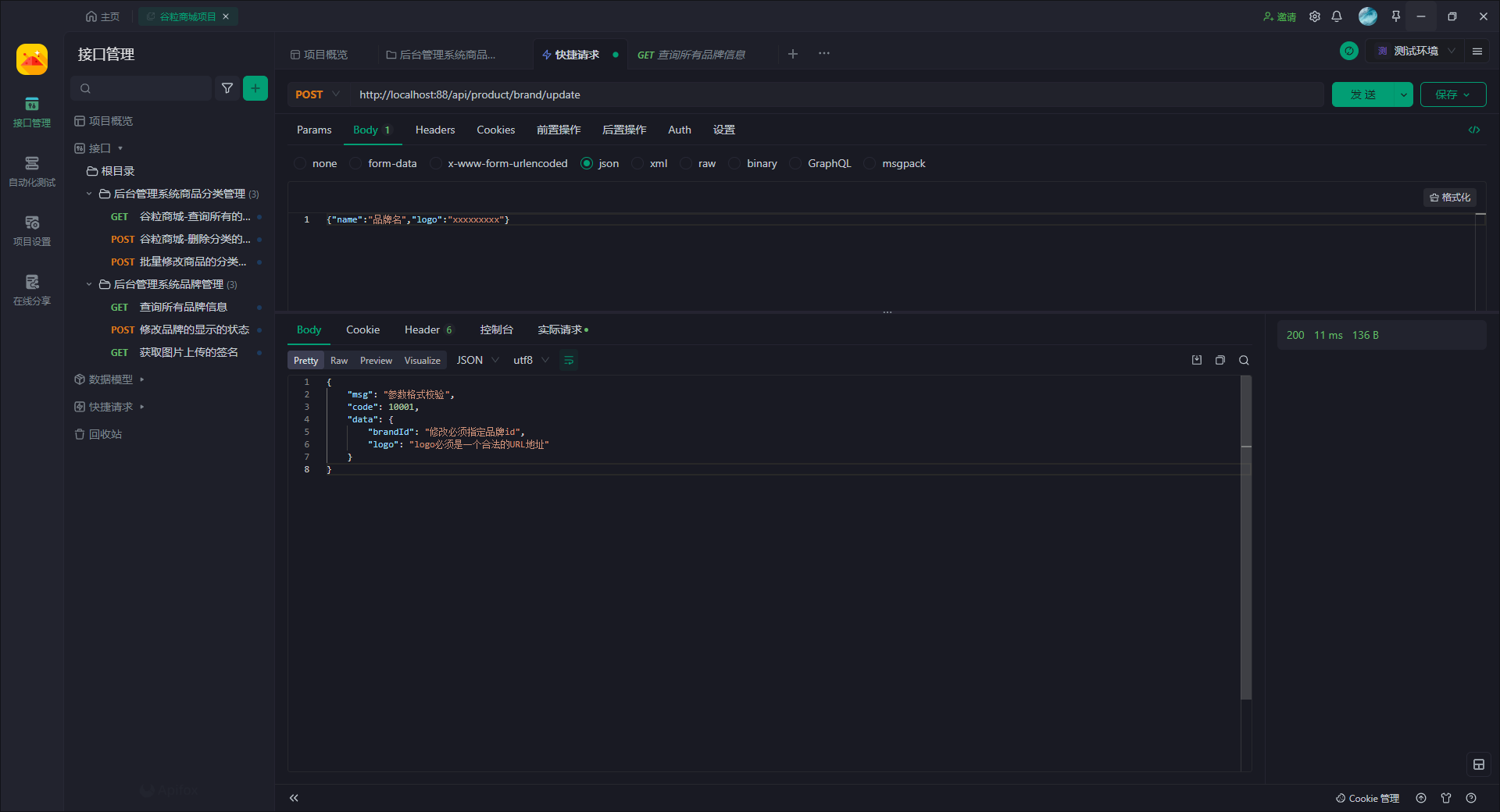The height and width of the screenshot is (812, 1500).
Task: Search in response using magnifier icon
Action: point(1244,360)
